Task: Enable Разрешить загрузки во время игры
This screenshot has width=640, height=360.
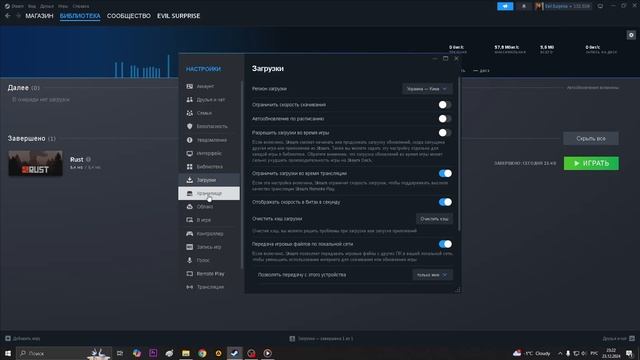Action: coord(444,133)
